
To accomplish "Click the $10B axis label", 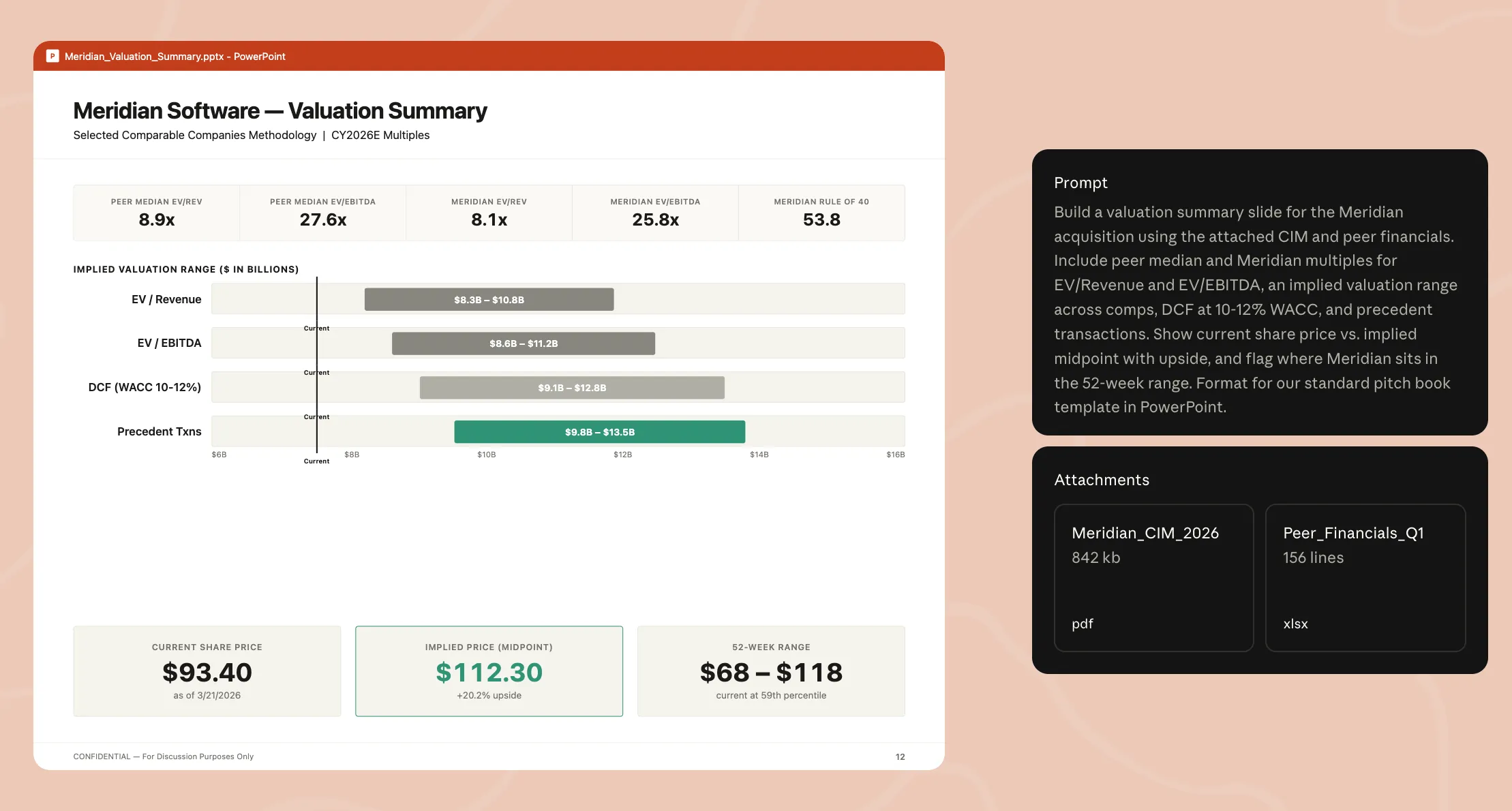I will pyautogui.click(x=487, y=455).
